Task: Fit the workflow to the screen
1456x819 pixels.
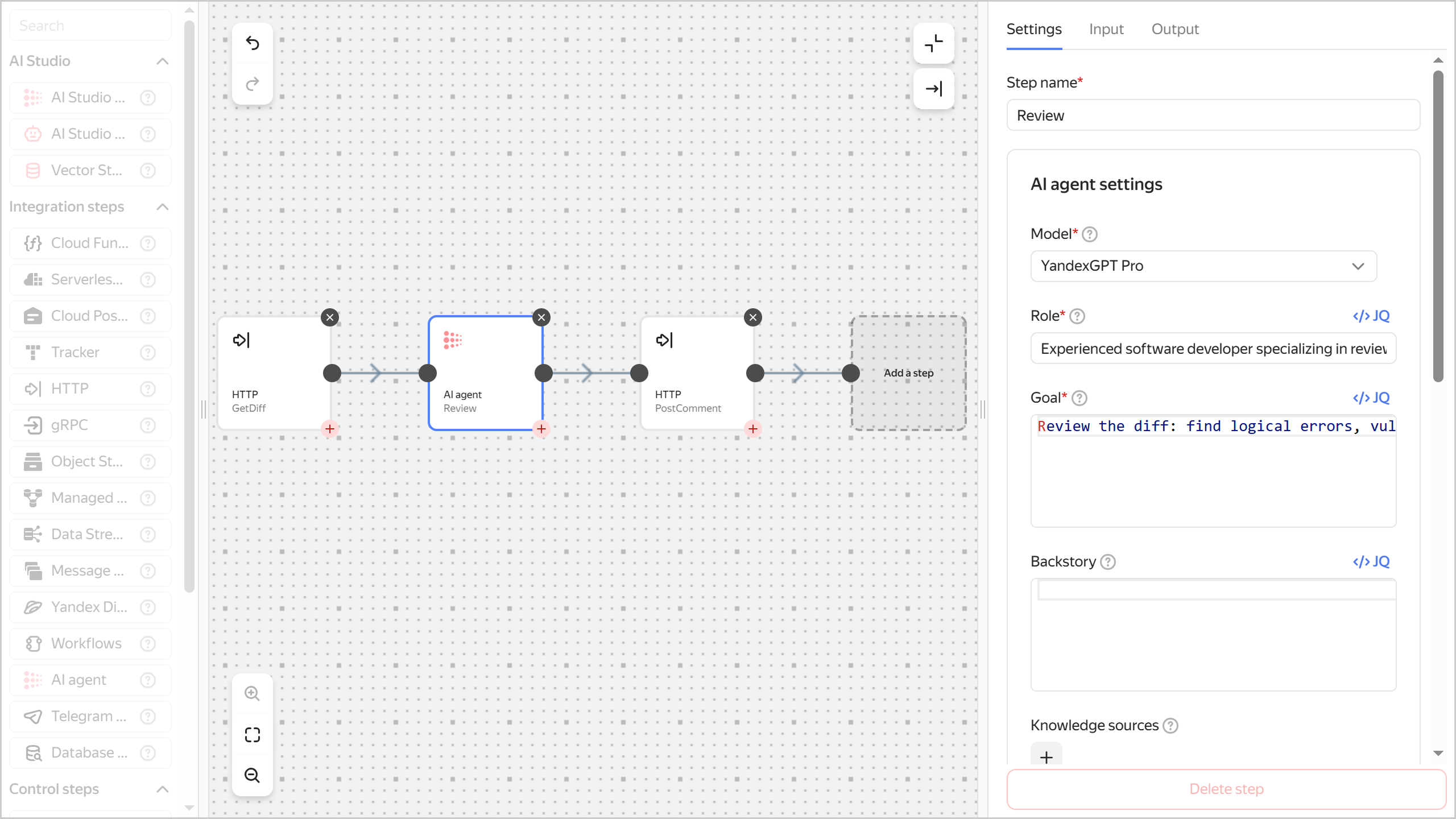Action: tap(252, 734)
